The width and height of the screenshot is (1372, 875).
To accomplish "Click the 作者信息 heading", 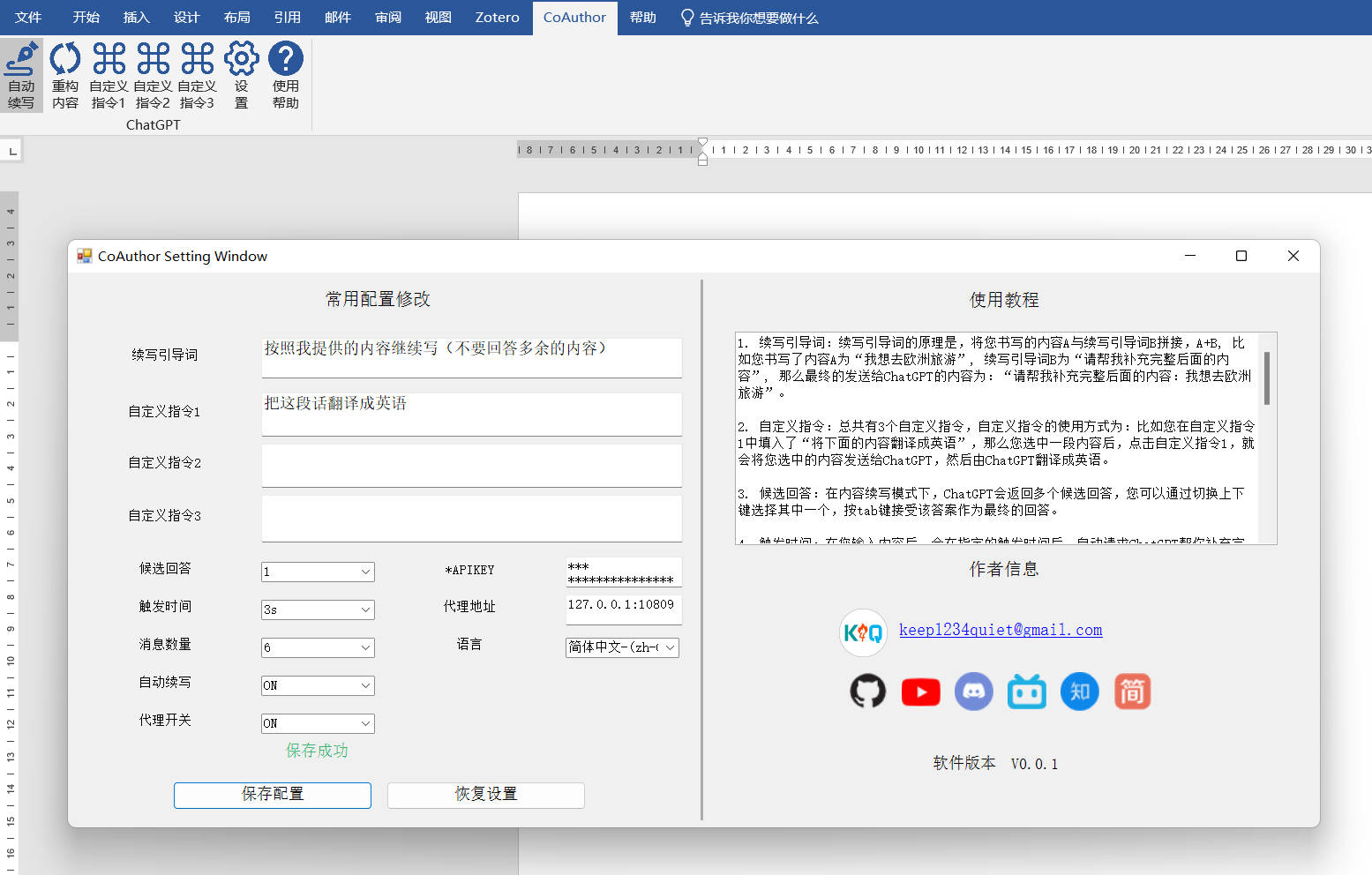I will tap(1004, 569).
